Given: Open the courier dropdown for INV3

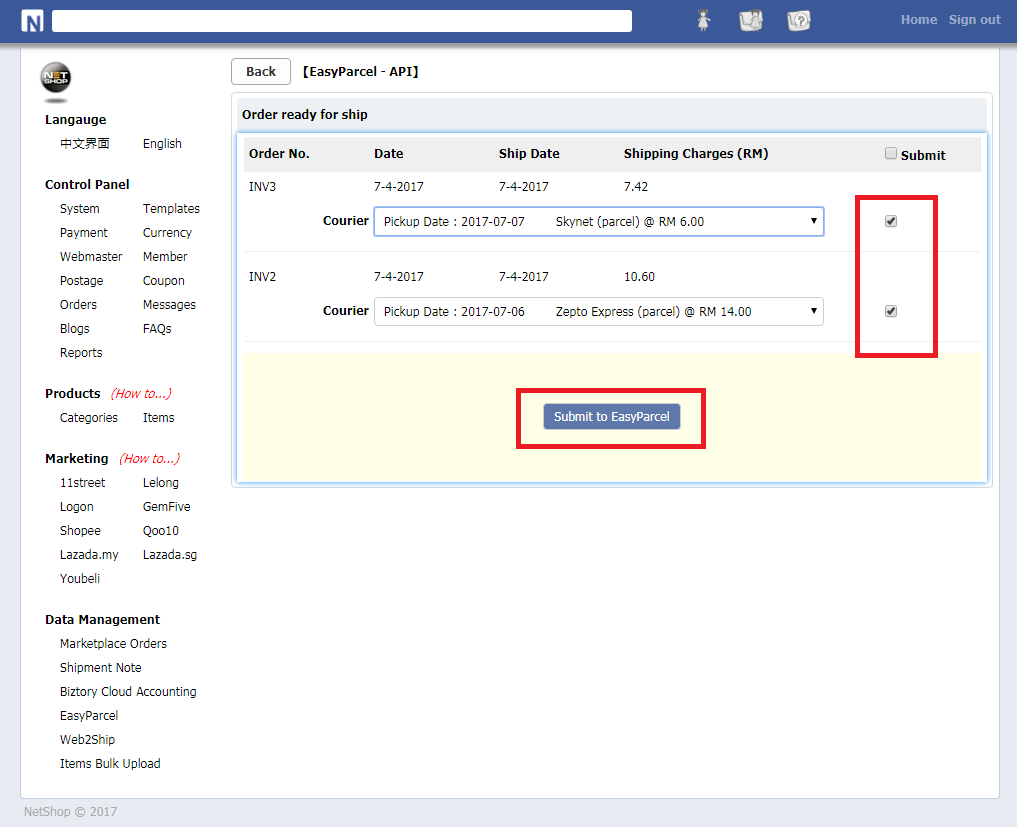Looking at the screenshot, I should [x=599, y=222].
